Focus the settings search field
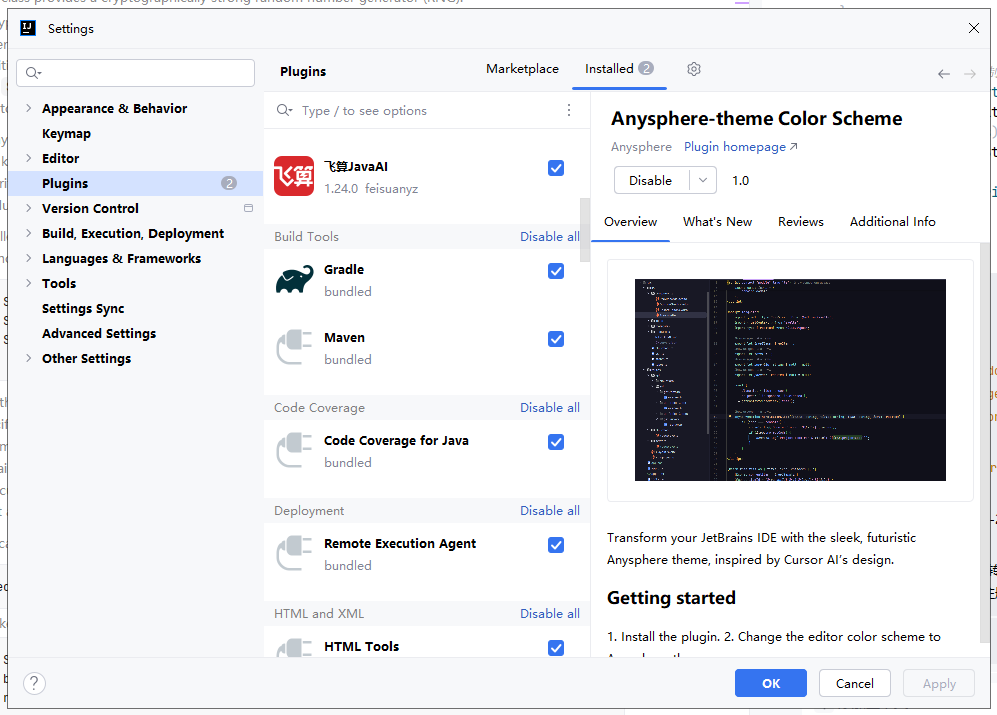 (135, 73)
